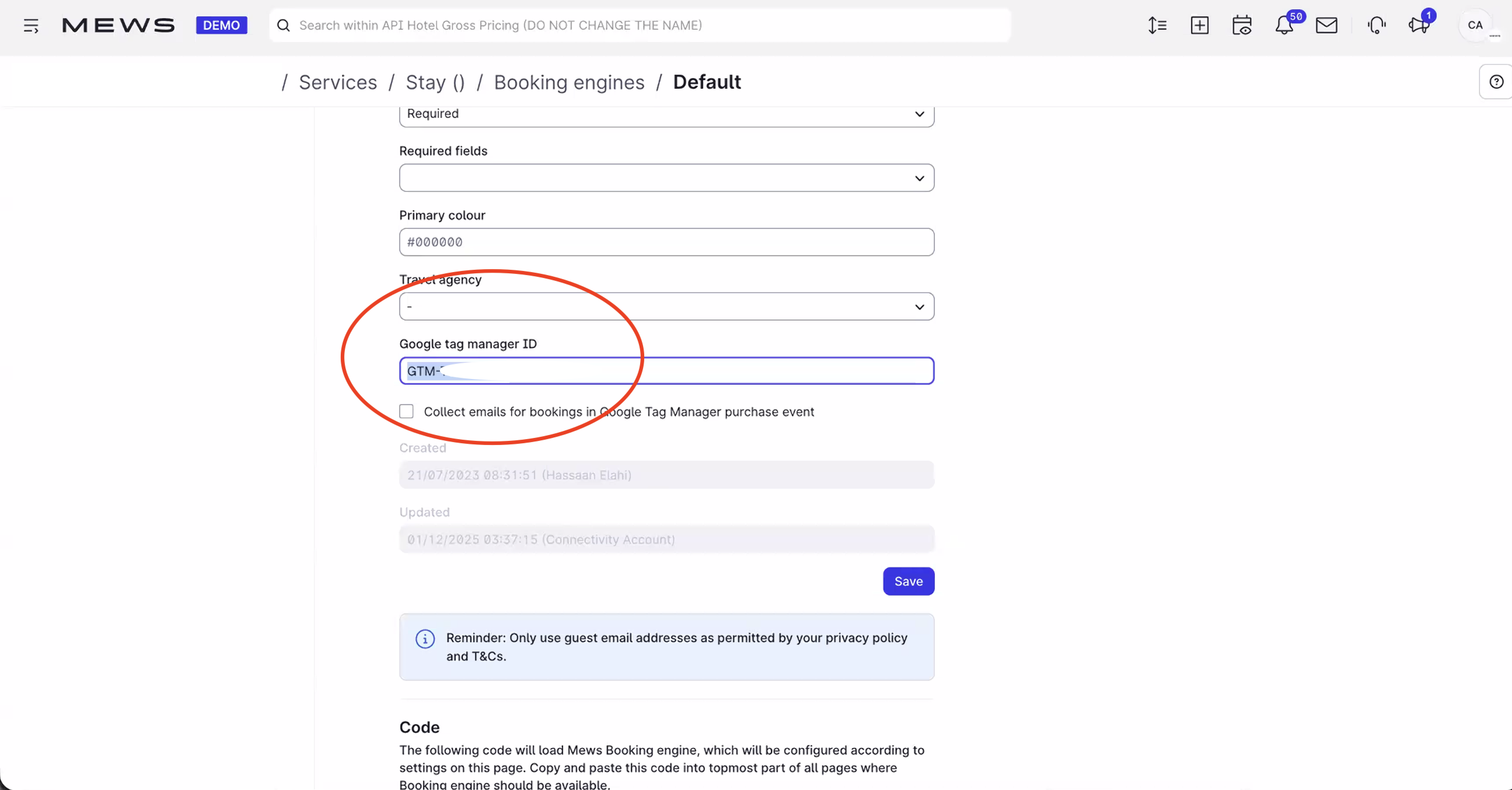Open the notifications bell icon

click(1284, 25)
